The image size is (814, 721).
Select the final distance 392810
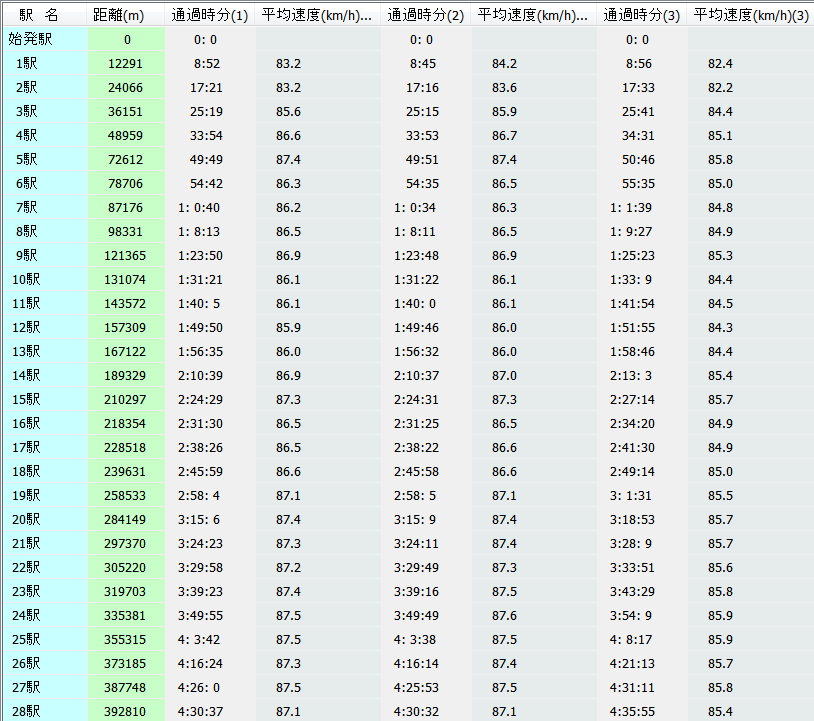pyautogui.click(x=125, y=711)
